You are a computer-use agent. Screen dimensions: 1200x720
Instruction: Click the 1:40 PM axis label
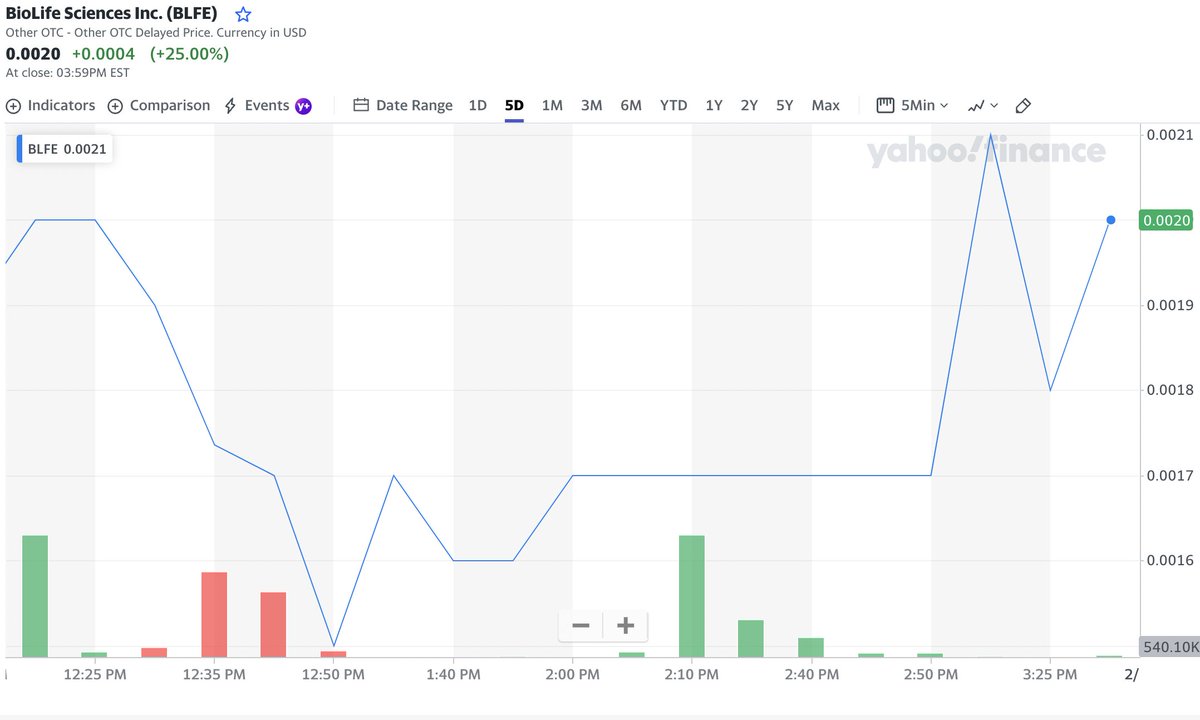(x=454, y=675)
